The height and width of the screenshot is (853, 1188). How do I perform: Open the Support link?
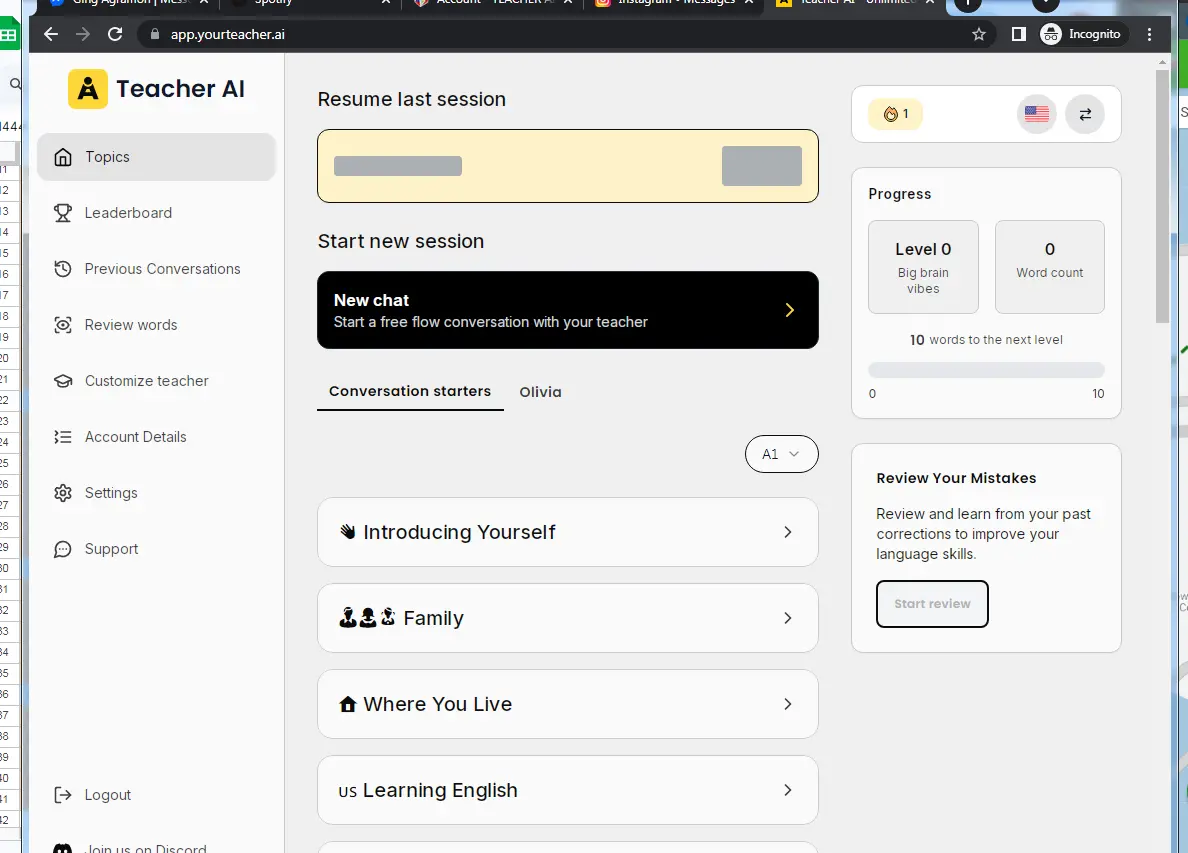[x=156, y=549]
